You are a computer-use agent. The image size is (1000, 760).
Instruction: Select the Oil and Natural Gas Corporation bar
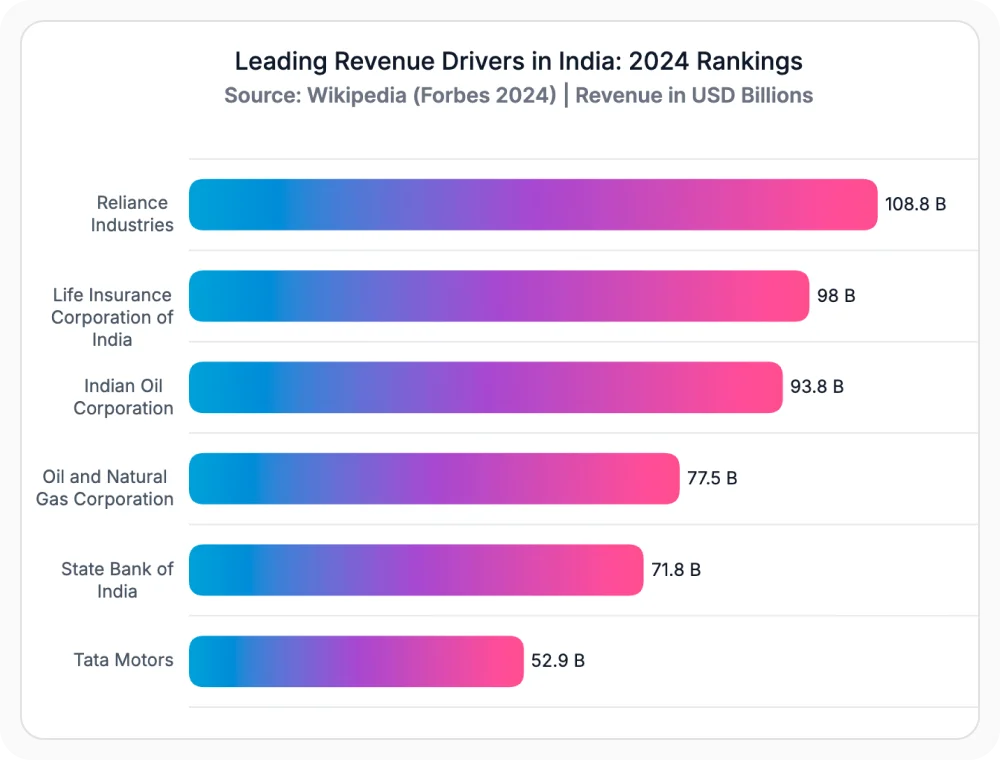point(434,479)
